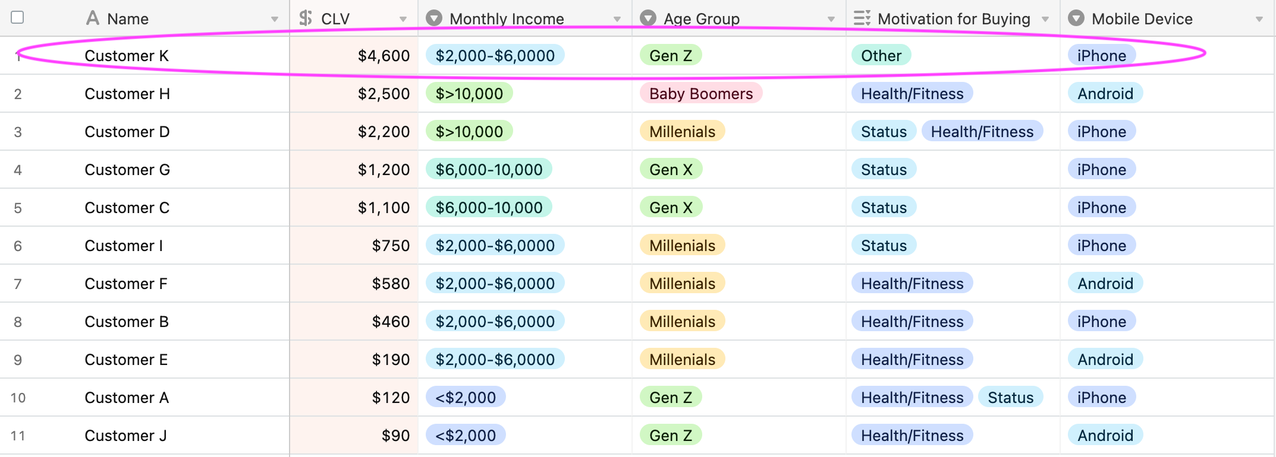
Task: Select the Customer K name cell
Action: (x=127, y=56)
